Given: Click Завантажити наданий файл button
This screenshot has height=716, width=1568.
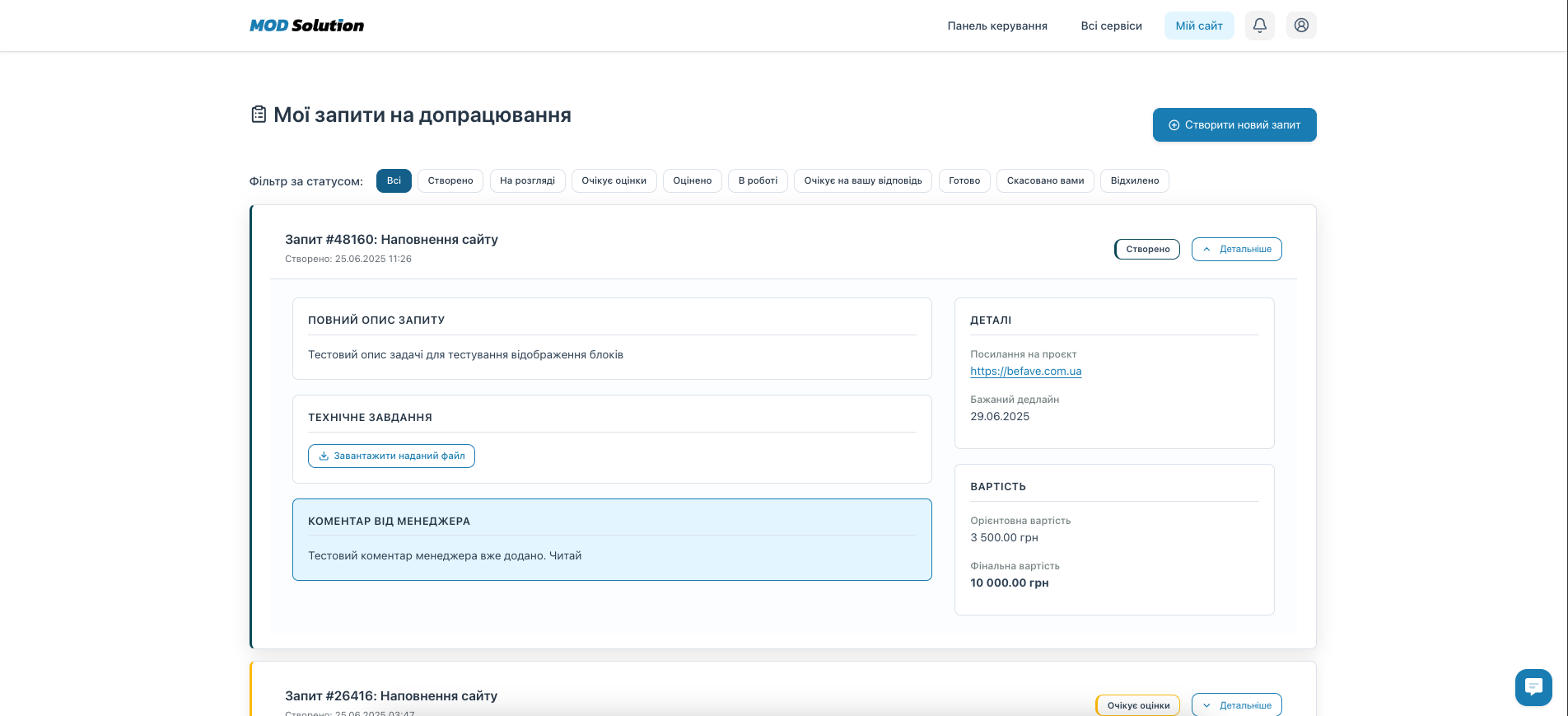Looking at the screenshot, I should pyautogui.click(x=391, y=456).
